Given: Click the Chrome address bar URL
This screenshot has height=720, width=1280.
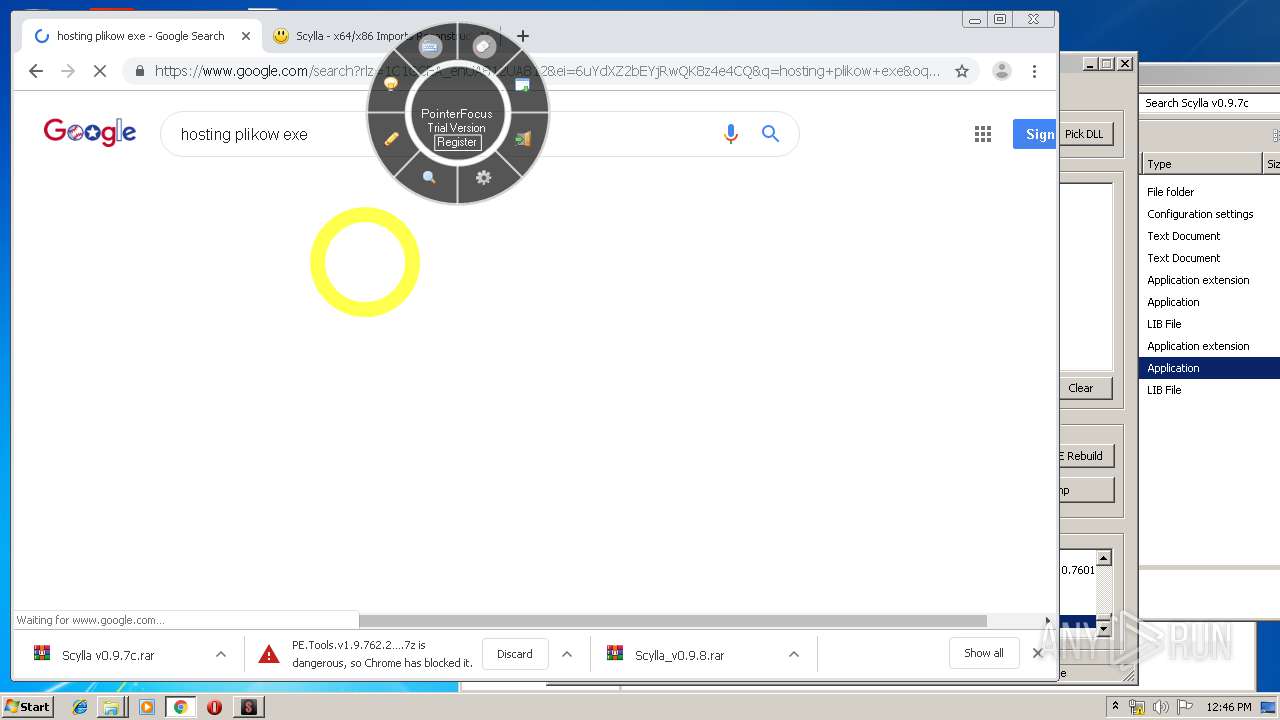Looking at the screenshot, I should coord(547,71).
